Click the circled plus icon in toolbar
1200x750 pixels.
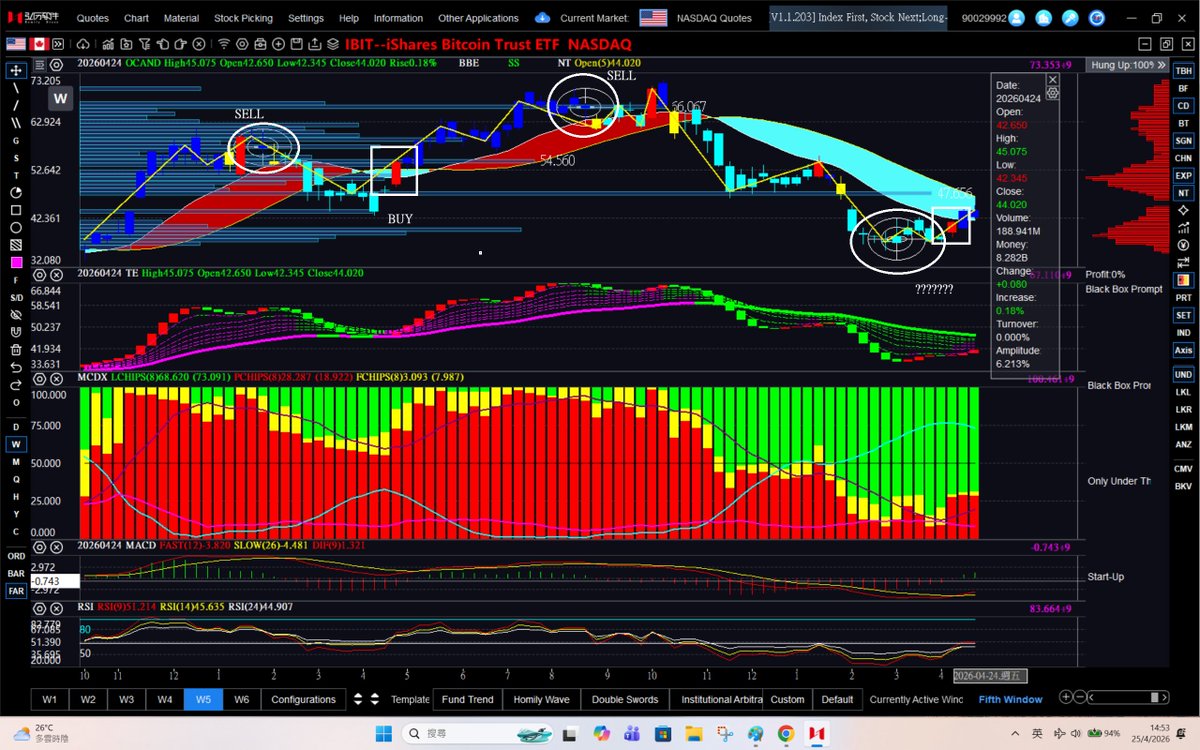pos(278,44)
